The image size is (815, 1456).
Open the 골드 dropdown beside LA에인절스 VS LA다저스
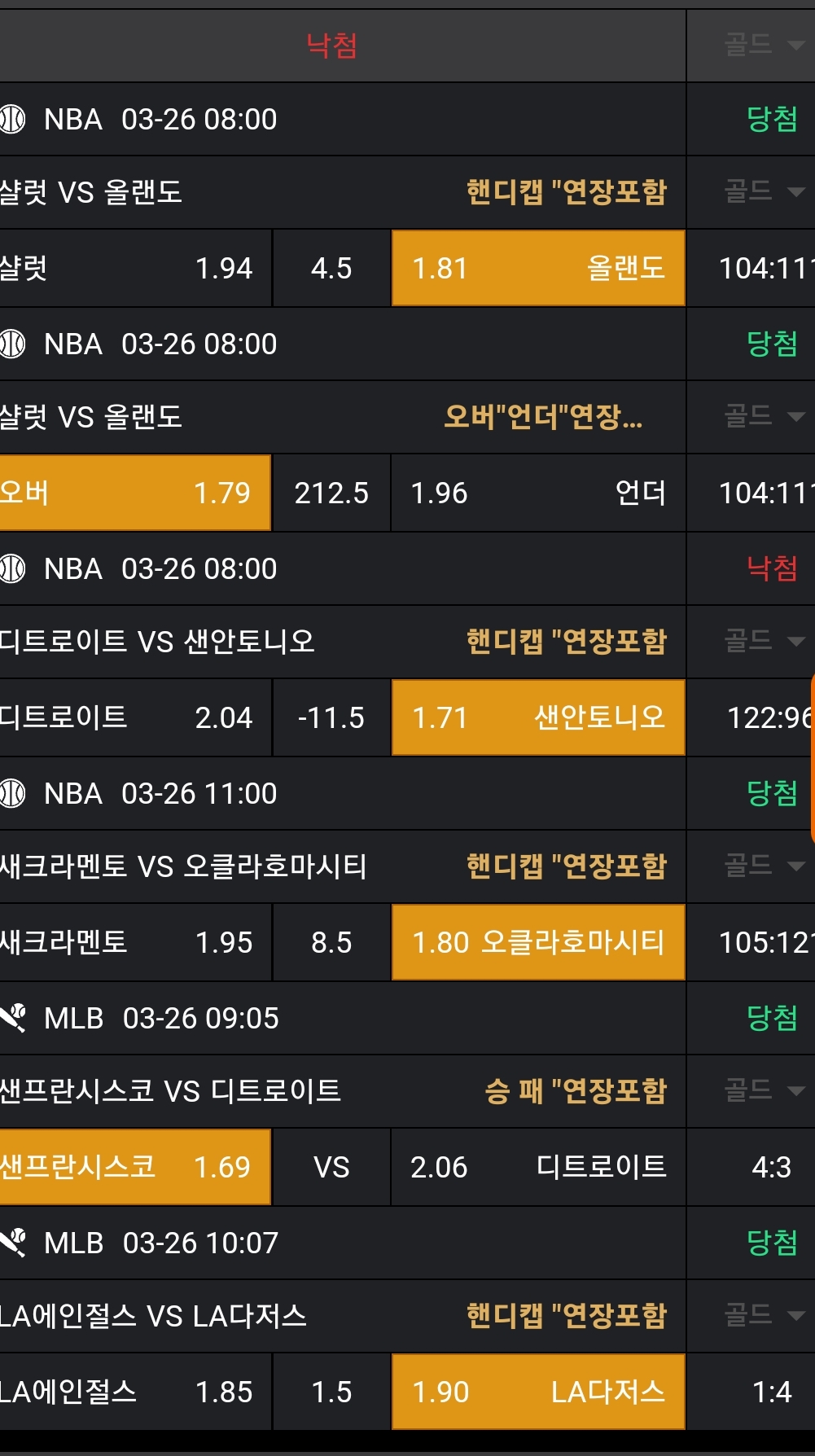coord(763,1315)
